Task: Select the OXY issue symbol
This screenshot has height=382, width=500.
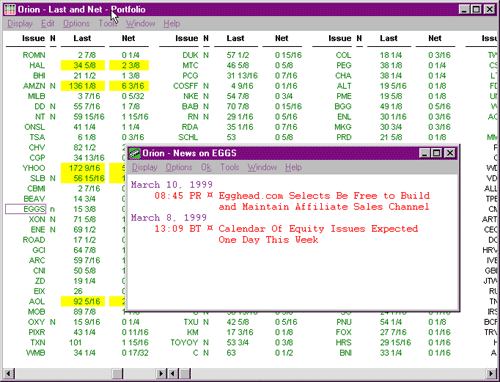Action: coord(36,322)
